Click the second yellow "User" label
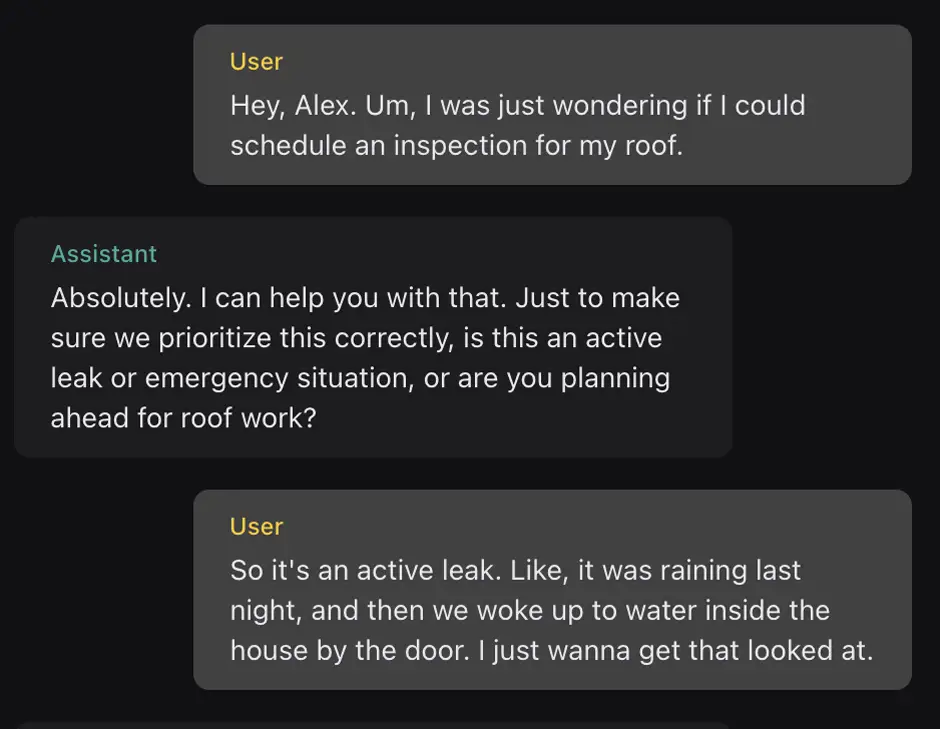The image size is (940, 729). click(256, 527)
